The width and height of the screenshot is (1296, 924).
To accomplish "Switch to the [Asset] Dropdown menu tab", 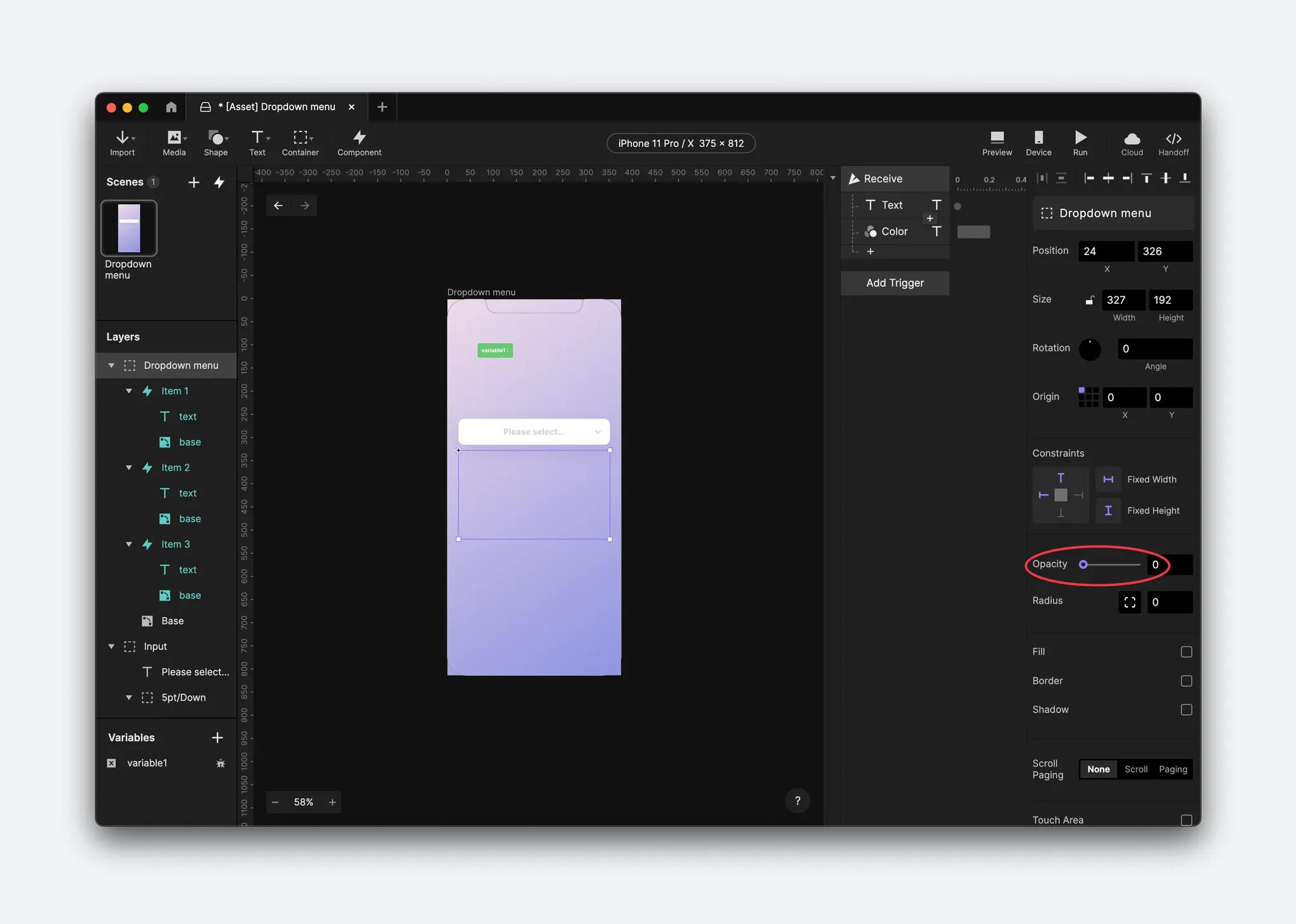I will coord(277,107).
